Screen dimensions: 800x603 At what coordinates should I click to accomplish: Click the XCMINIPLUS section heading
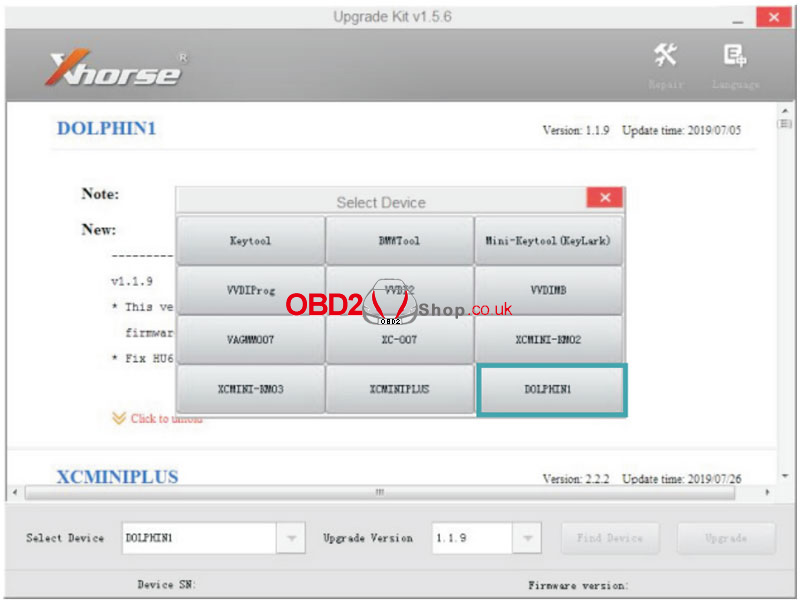(117, 476)
